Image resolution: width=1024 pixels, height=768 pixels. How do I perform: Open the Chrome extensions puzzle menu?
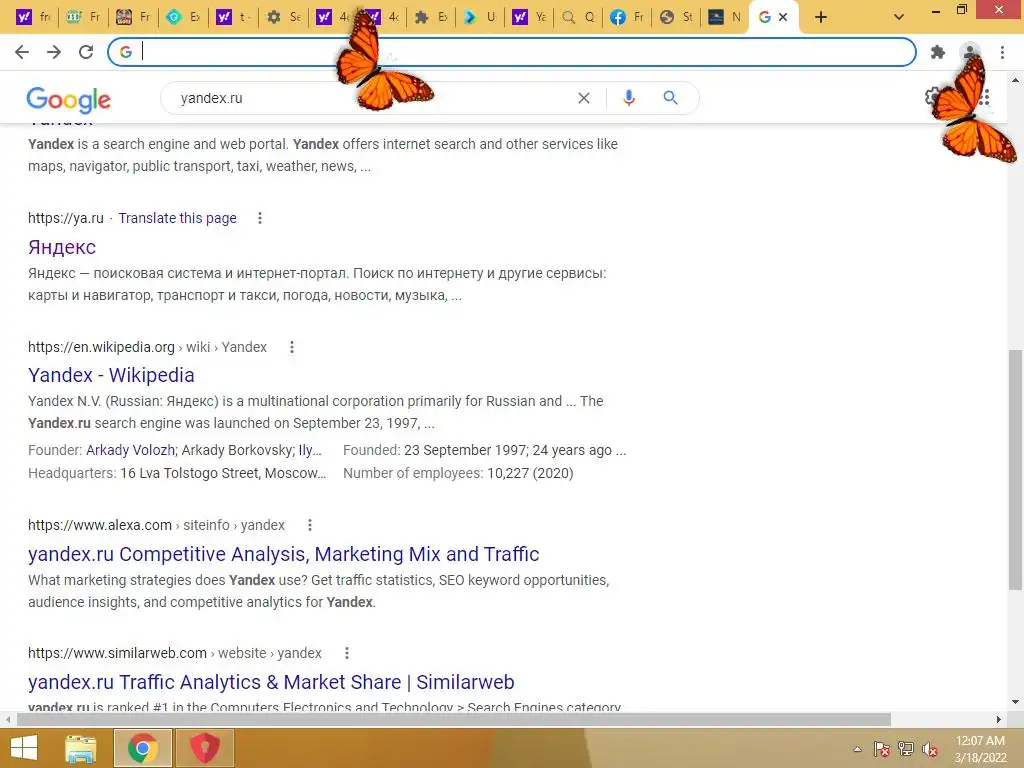[938, 52]
